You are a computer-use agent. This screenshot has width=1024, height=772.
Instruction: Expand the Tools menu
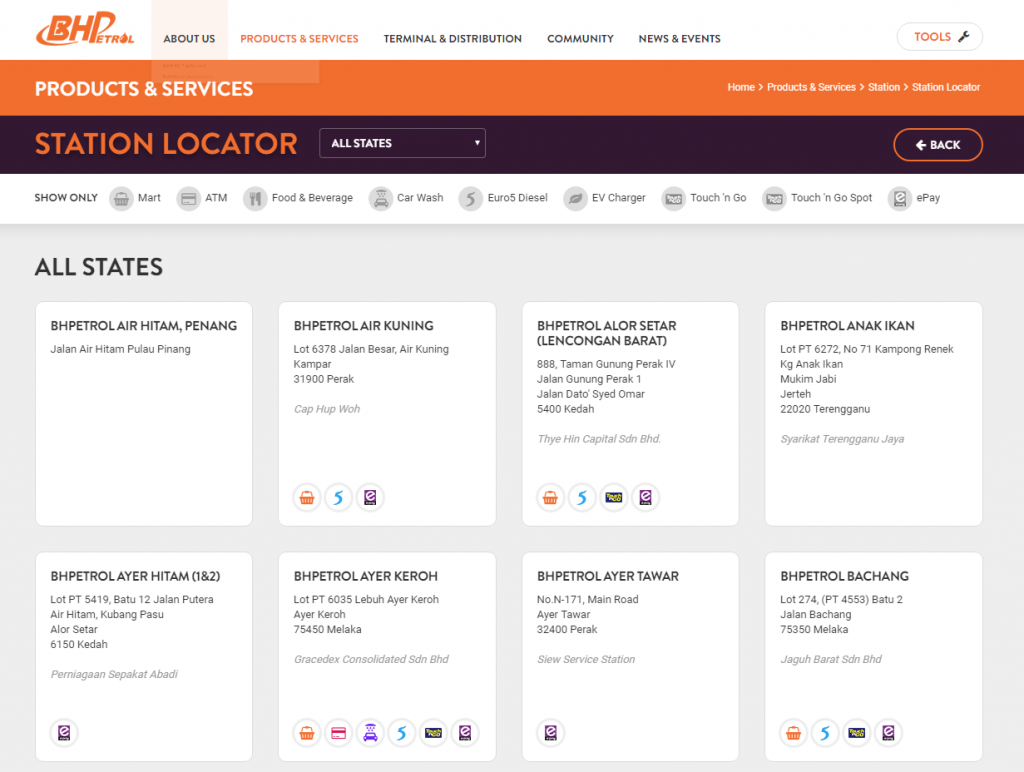click(939, 37)
